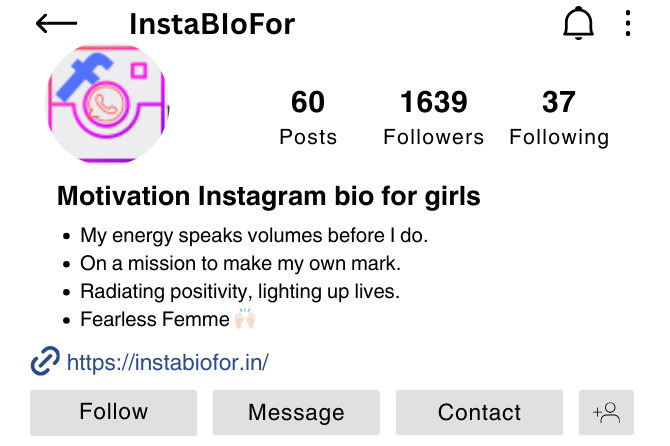Select the InstaBioFor username title

click(x=212, y=24)
